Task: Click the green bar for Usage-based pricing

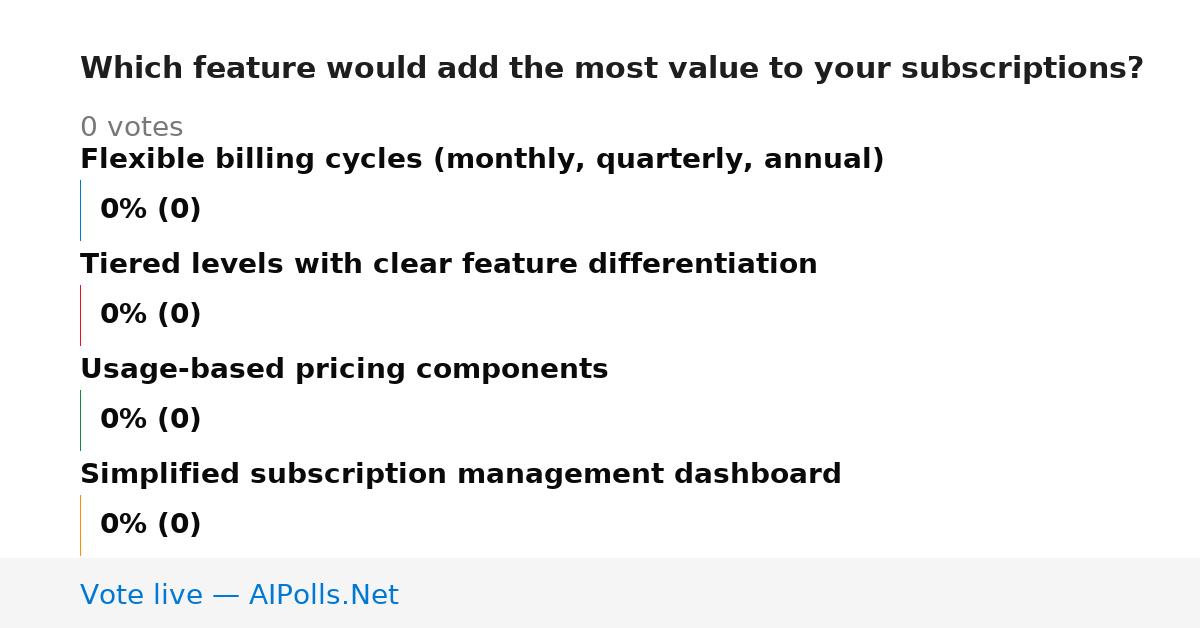Action: coord(81,420)
